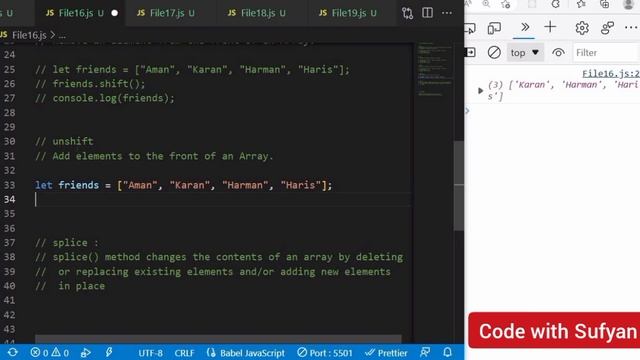Open the warnings count in status bar
Viewport: 640px width, 360px height.
coord(60,353)
